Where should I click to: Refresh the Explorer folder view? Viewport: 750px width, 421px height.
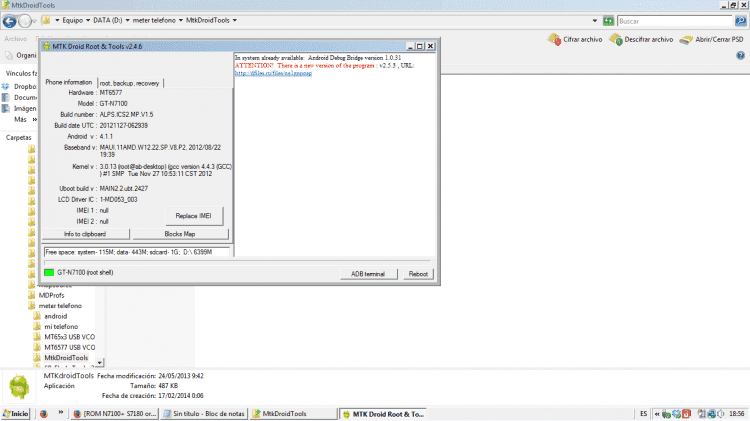(608, 21)
